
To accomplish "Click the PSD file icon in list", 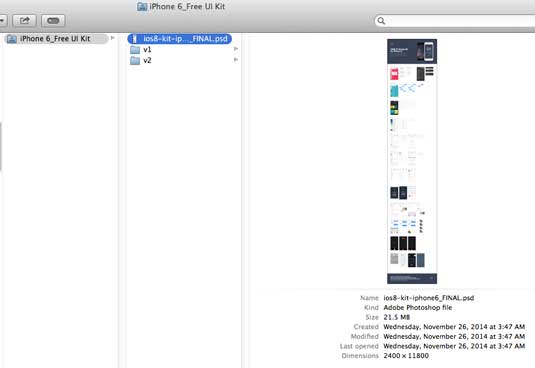I will (135, 39).
